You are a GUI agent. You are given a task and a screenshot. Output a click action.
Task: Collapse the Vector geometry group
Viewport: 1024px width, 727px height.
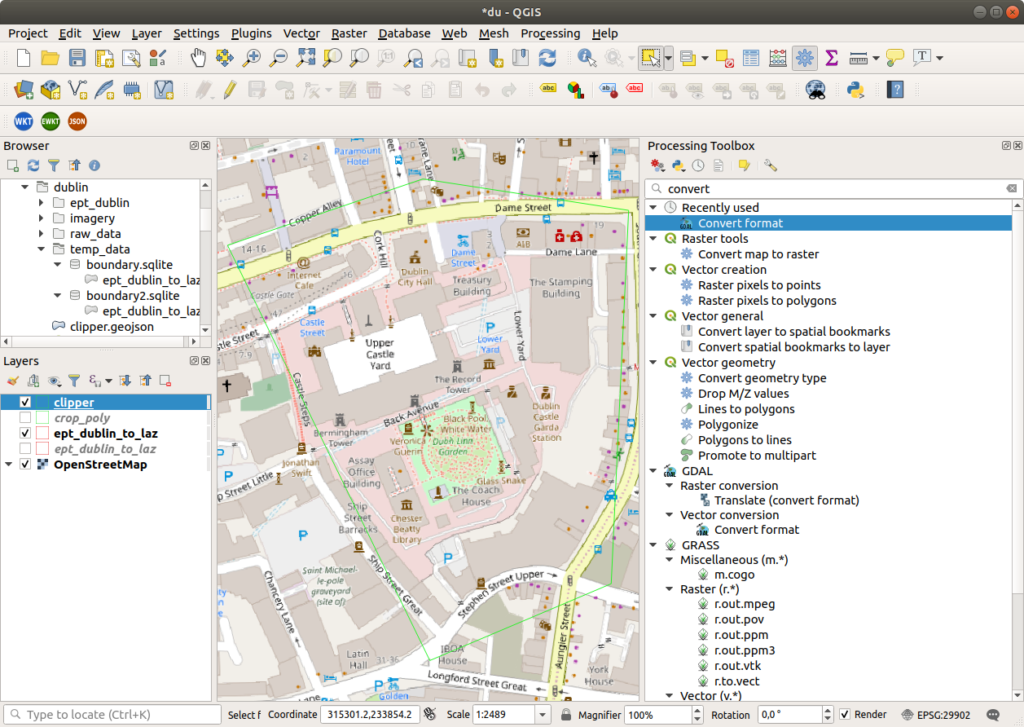[x=653, y=363]
